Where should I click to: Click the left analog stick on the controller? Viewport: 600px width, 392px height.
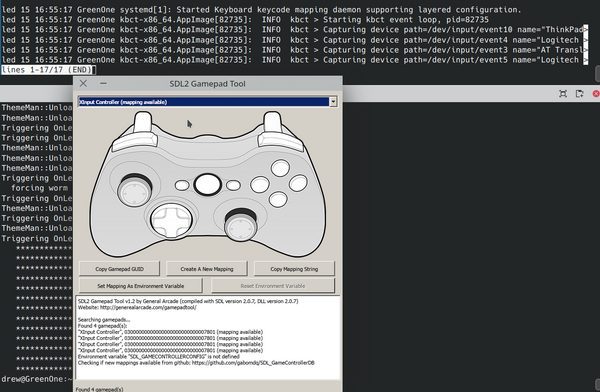(x=135, y=190)
